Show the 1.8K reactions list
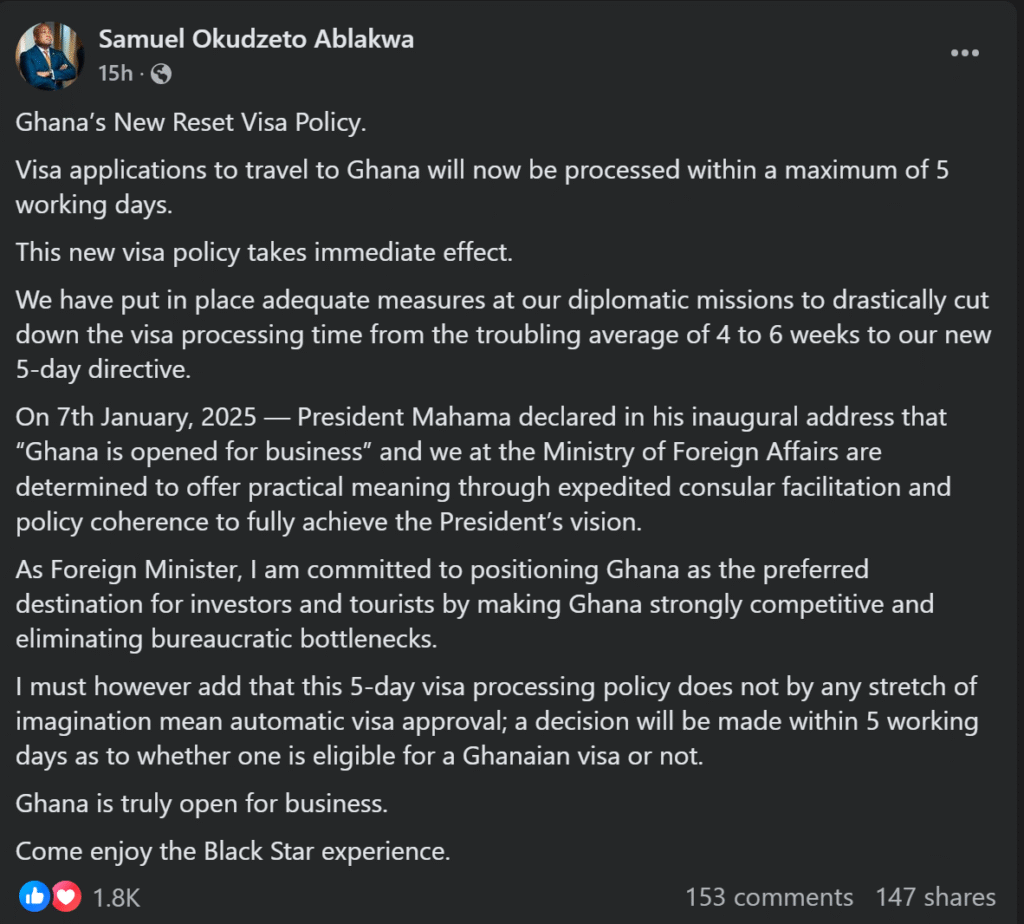 coord(116,897)
